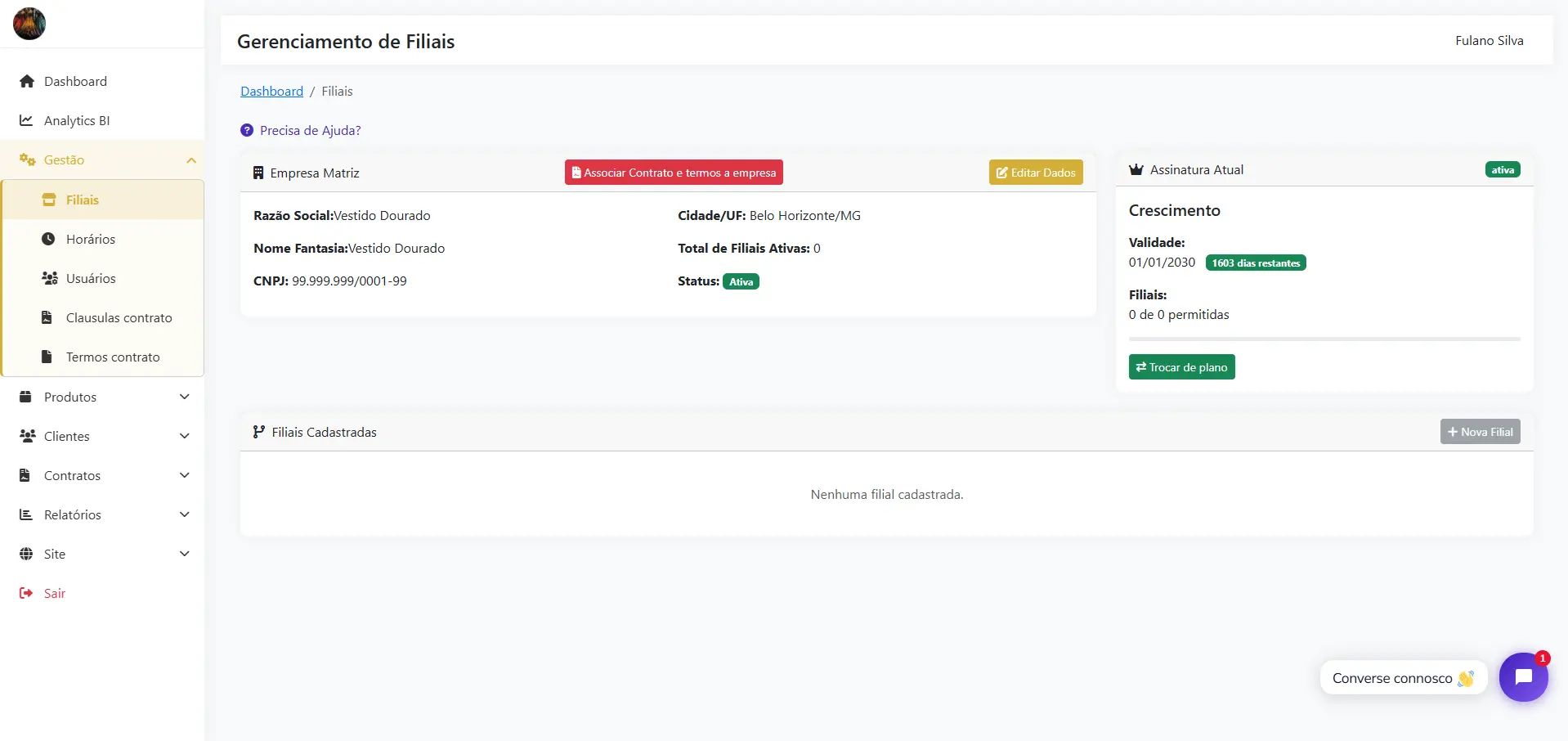This screenshot has height=741, width=1568.
Task: Click the Empresa Matriz building icon
Action: 258,173
